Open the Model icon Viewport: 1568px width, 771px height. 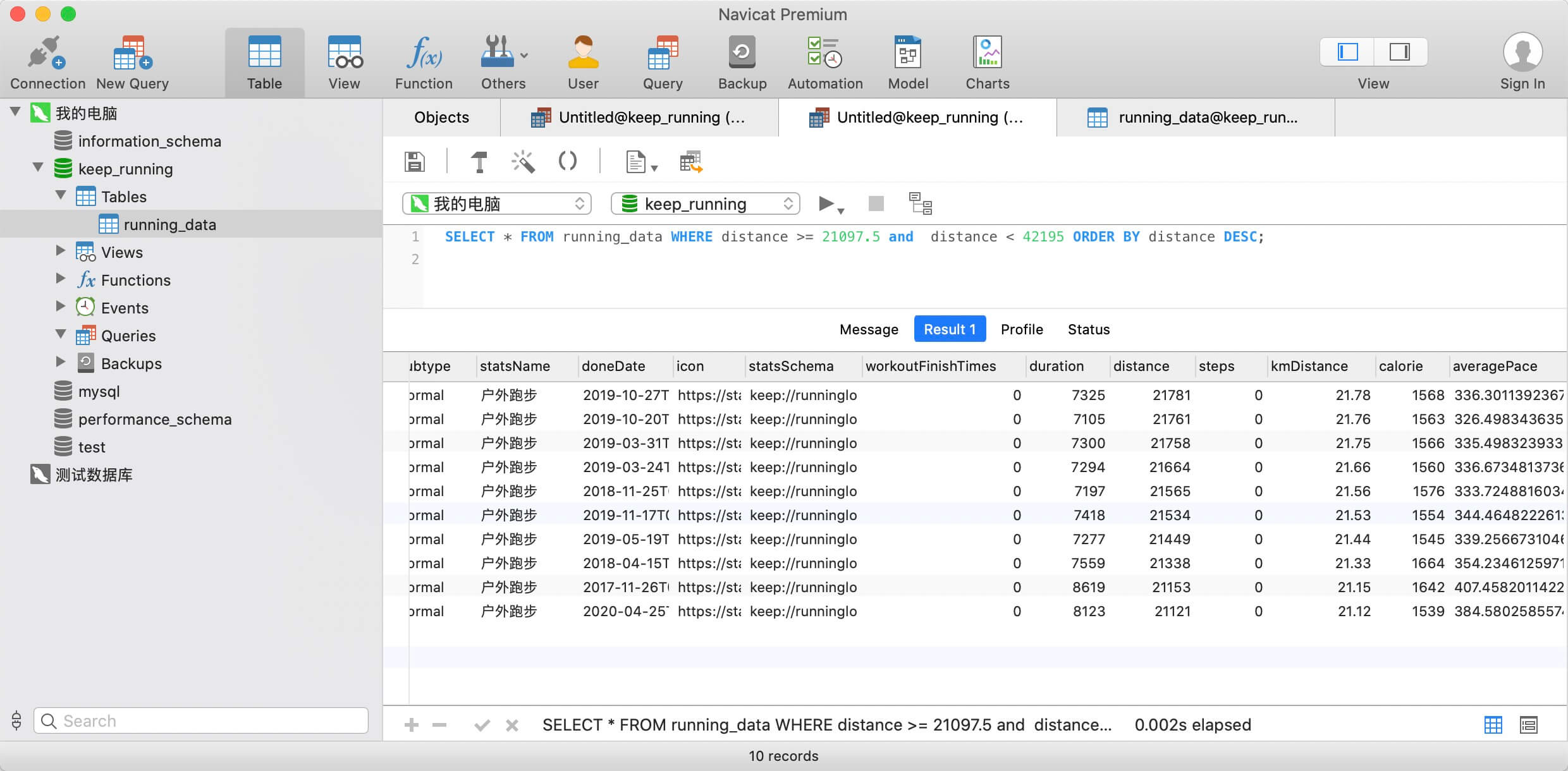(908, 63)
